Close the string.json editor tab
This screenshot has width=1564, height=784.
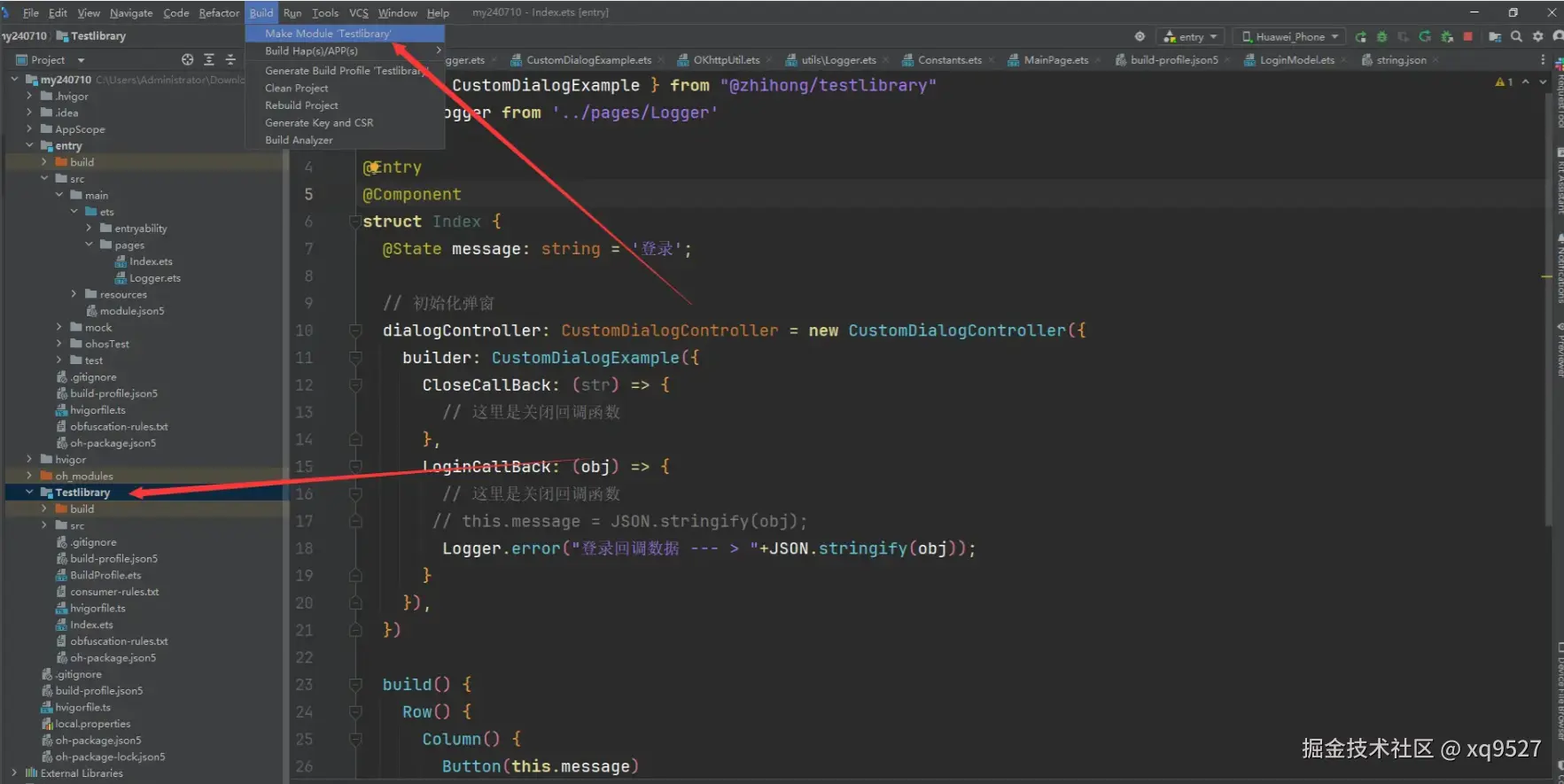click(x=1436, y=60)
